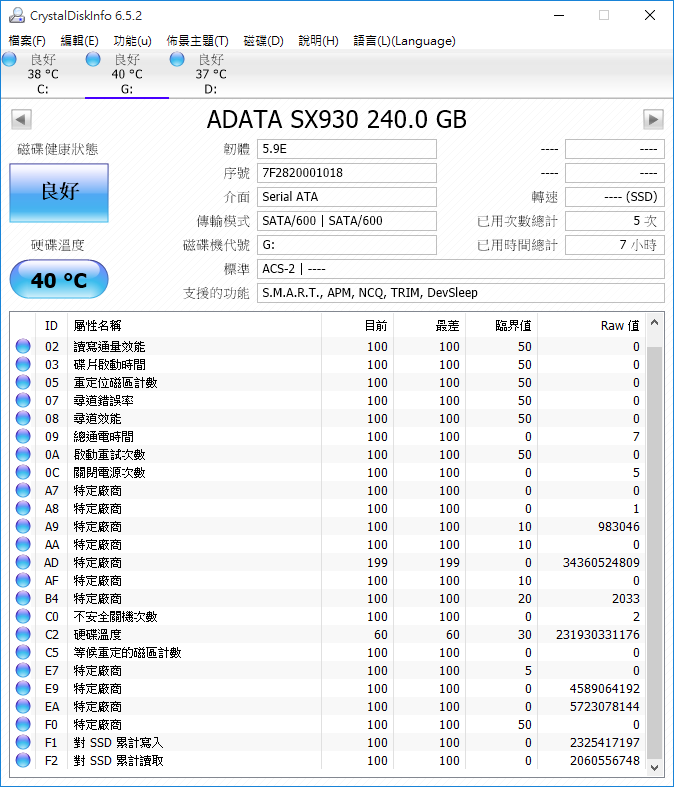
Task: Select the G: drive tab at 40 °C
Action: (127, 74)
